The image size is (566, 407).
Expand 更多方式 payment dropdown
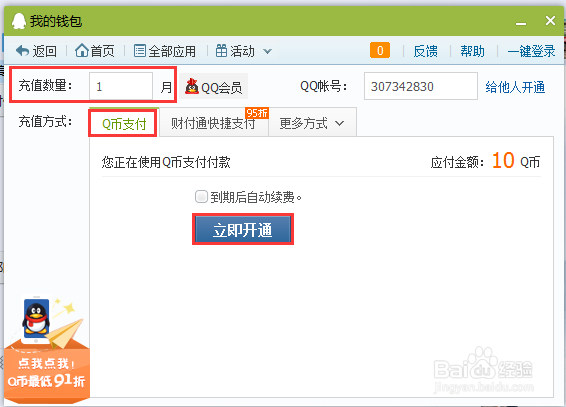(x=312, y=123)
